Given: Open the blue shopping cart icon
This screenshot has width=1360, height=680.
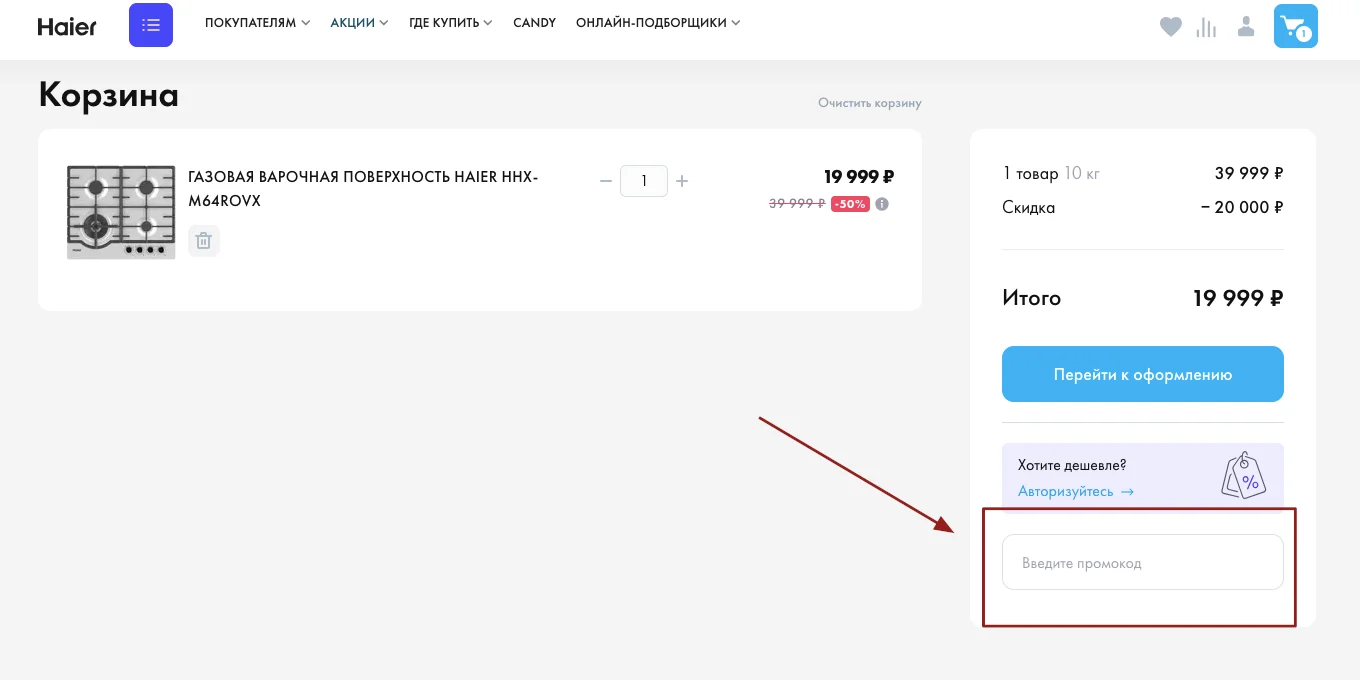Looking at the screenshot, I should tap(1295, 26).
